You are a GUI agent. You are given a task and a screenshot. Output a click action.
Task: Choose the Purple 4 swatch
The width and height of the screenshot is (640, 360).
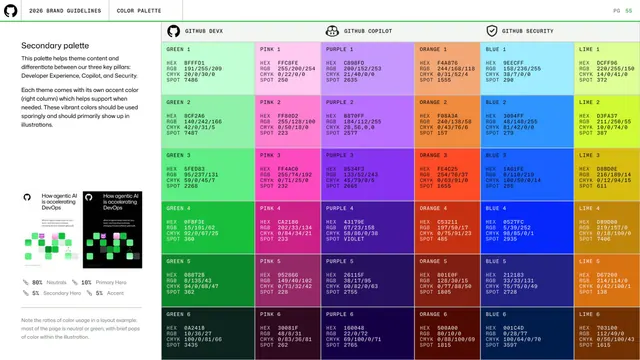click(368, 227)
